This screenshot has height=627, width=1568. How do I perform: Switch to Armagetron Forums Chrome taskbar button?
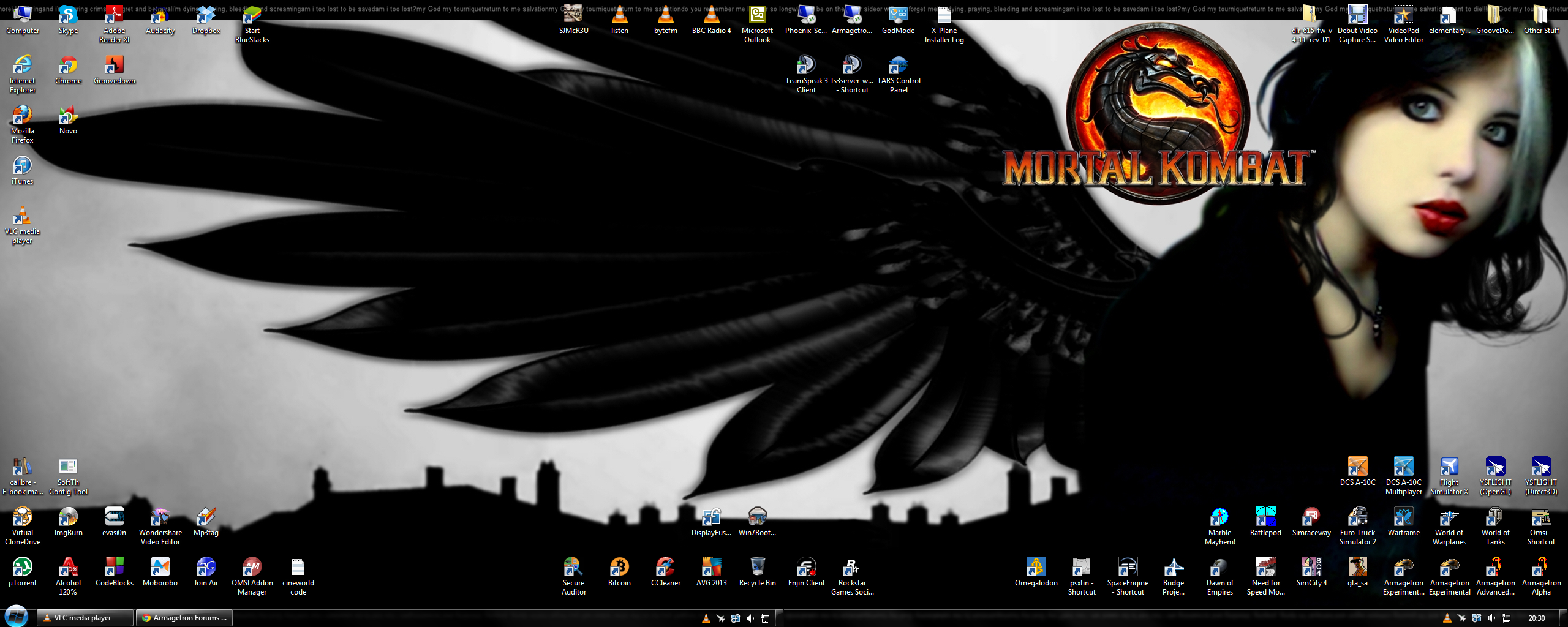[x=184, y=618]
